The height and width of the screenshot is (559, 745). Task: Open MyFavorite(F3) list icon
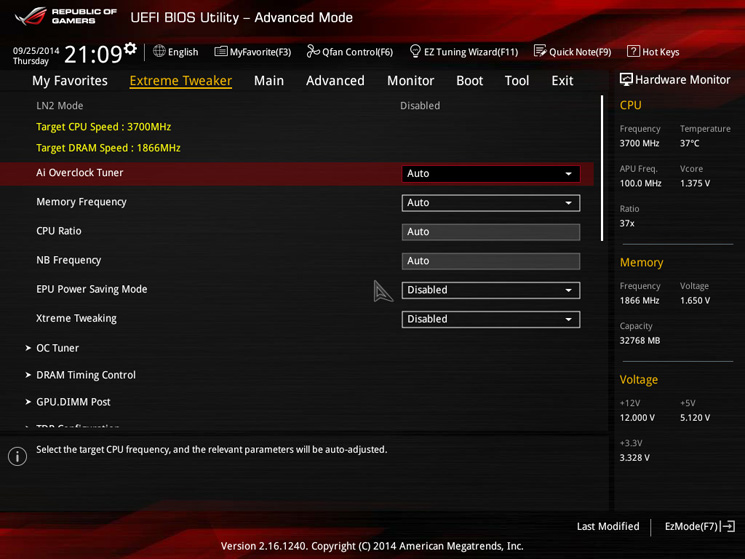pos(220,51)
